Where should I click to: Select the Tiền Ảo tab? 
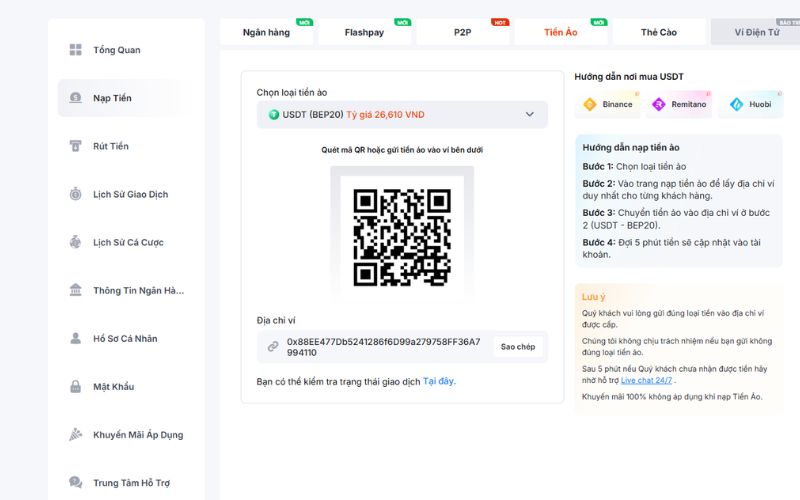[561, 32]
